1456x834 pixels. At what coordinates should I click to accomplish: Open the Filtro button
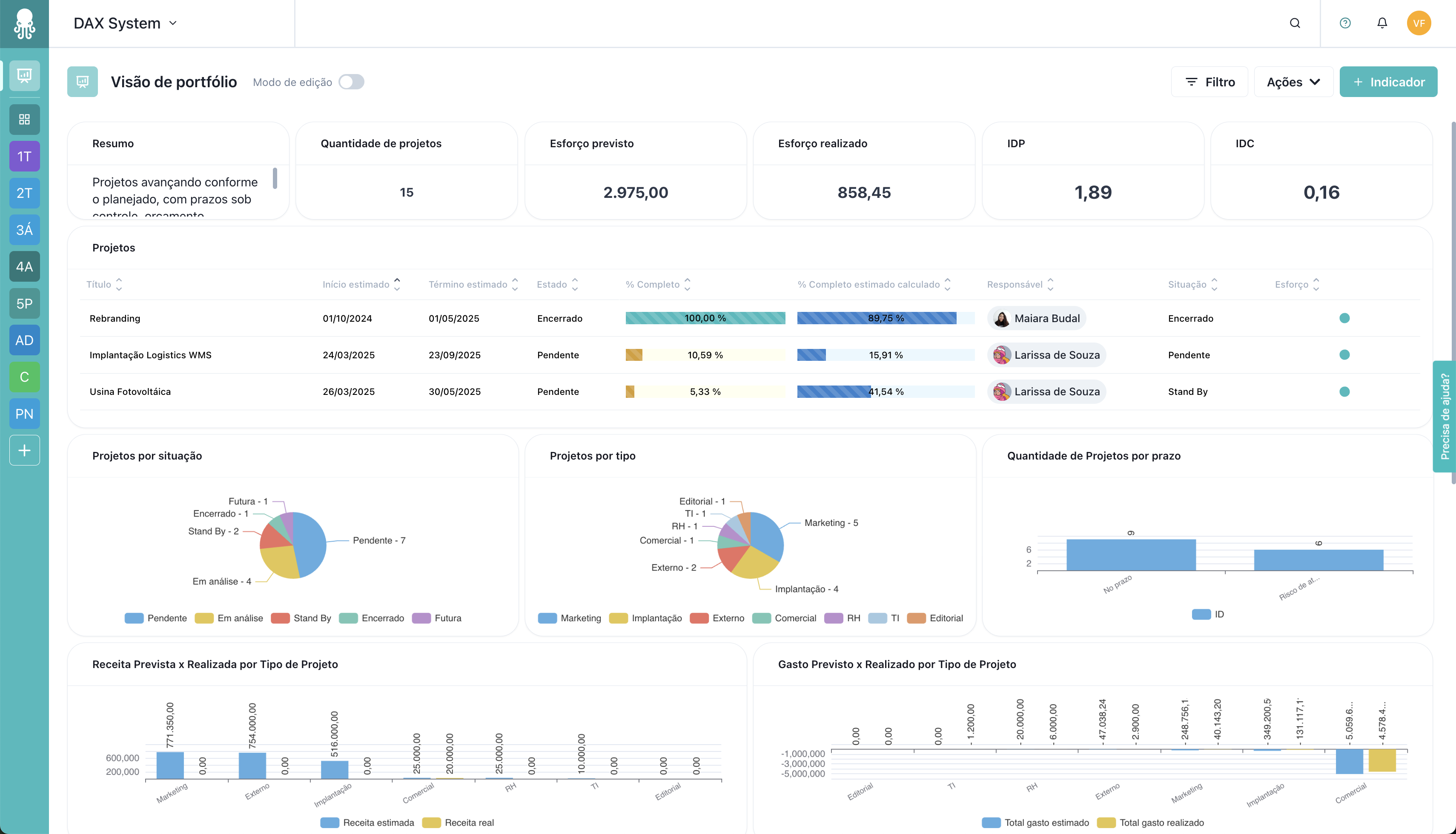coord(1210,82)
